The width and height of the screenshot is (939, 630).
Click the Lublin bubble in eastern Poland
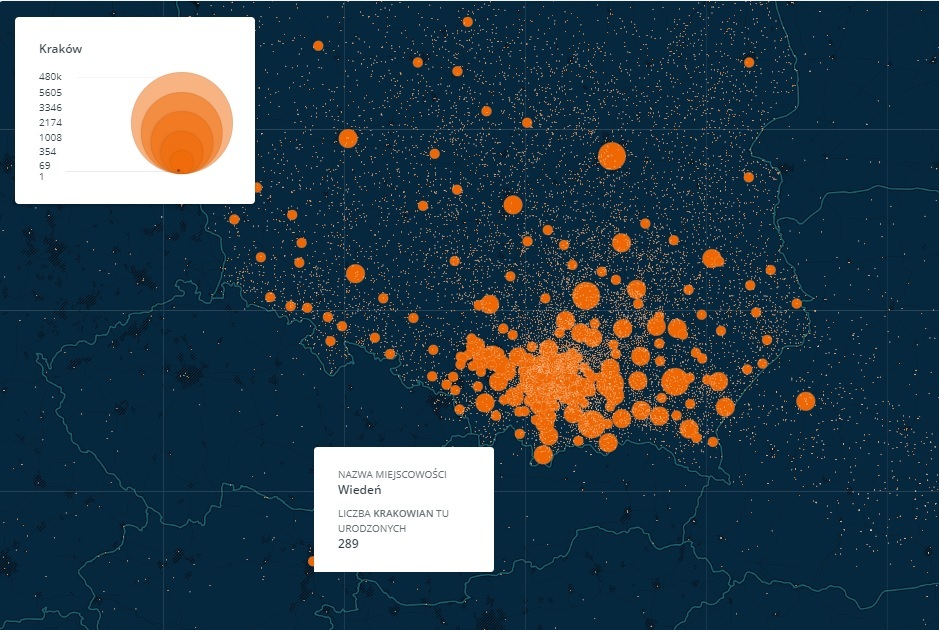712,259
